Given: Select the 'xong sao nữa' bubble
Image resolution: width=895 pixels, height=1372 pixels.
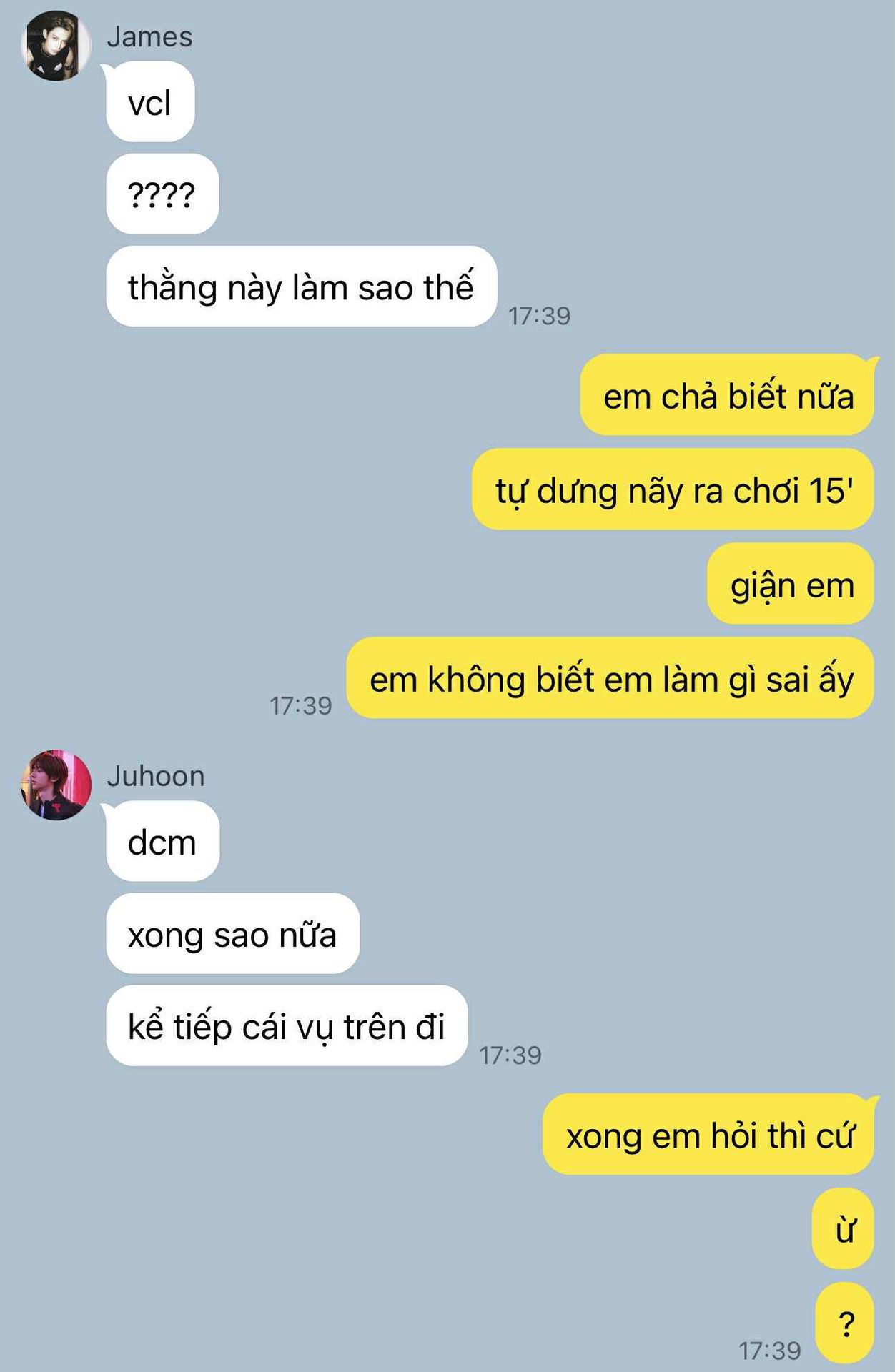Looking at the screenshot, I should [232, 933].
